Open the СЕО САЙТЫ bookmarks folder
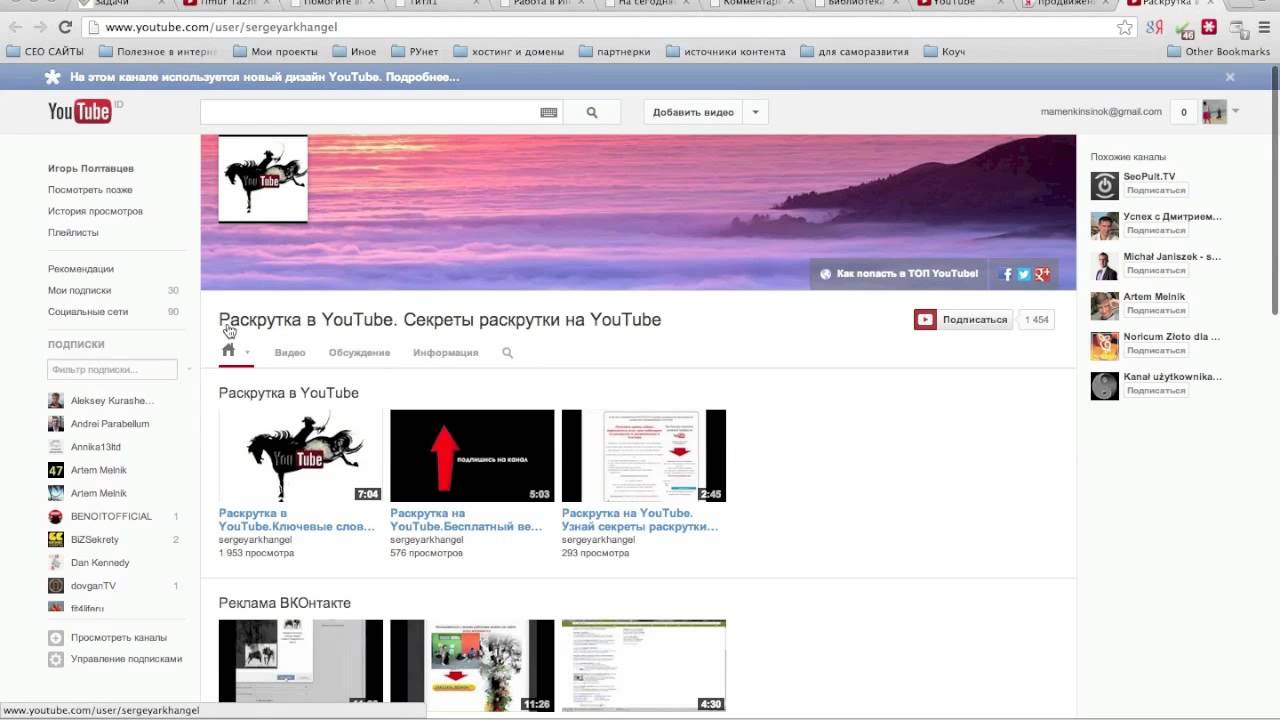 tap(45, 51)
